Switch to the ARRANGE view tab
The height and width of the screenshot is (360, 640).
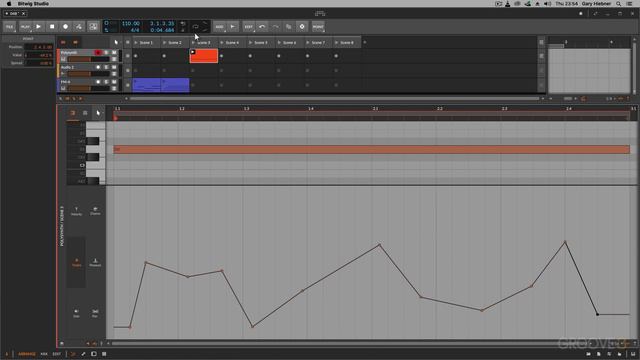(27, 354)
